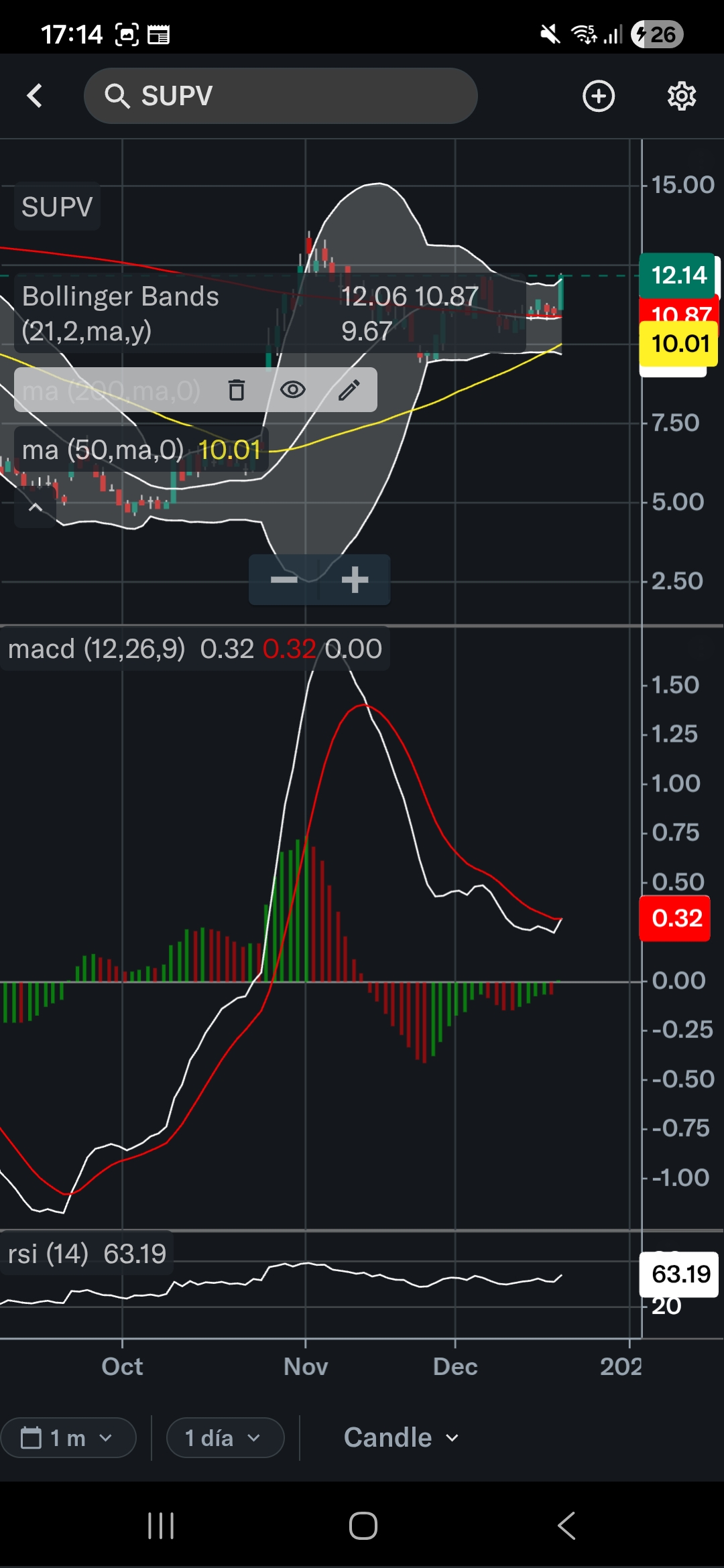The width and height of the screenshot is (724, 1568).
Task: Tap the SUPV symbol search field
Action: click(295, 96)
